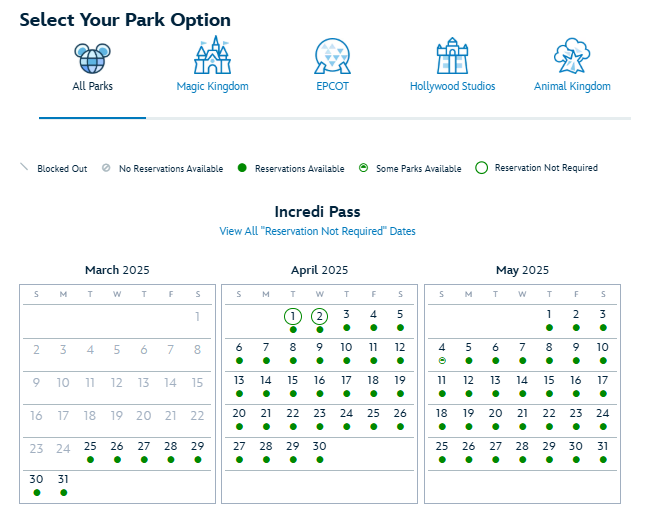
Task: Select March 31 on the calendar
Action: (x=63, y=479)
